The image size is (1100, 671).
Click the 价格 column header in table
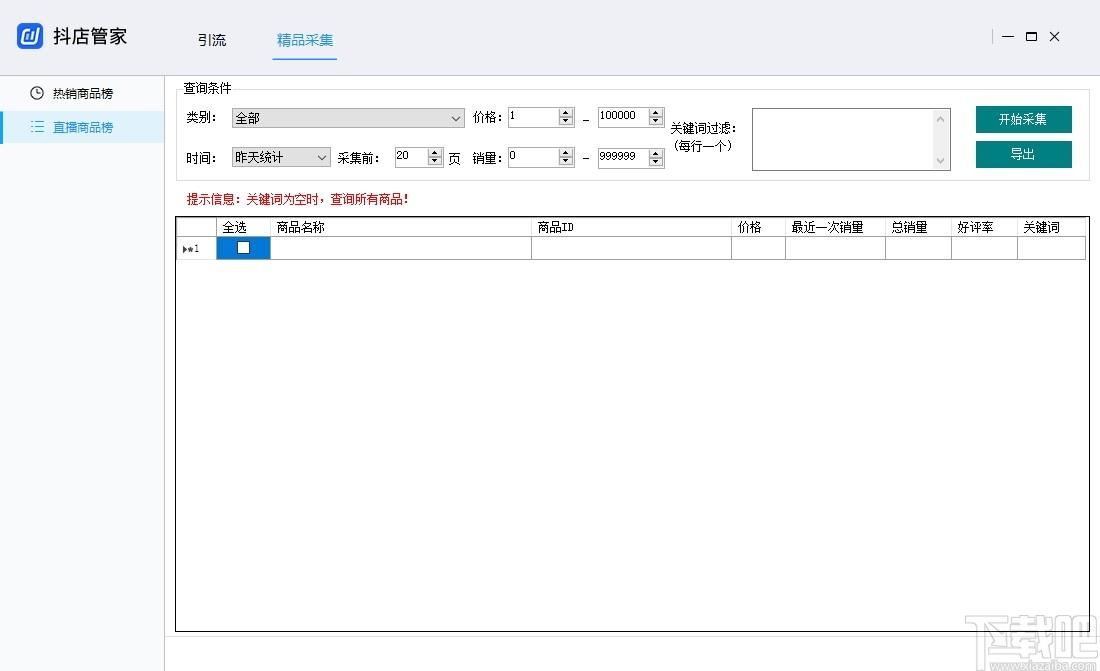point(758,227)
